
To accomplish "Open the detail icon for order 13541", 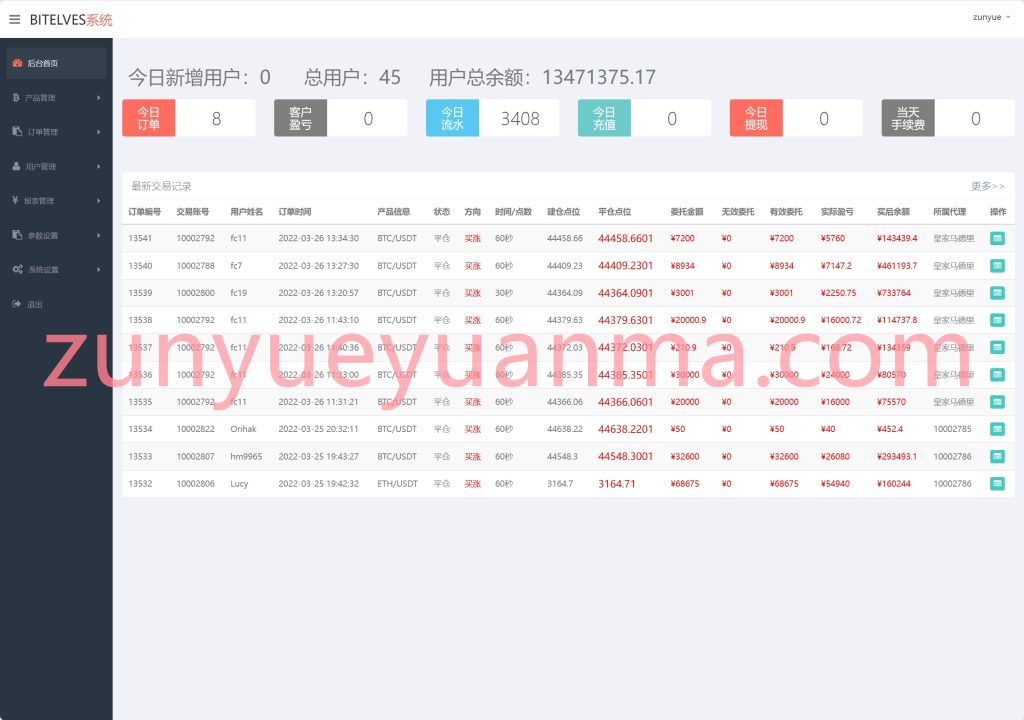I will point(997,238).
